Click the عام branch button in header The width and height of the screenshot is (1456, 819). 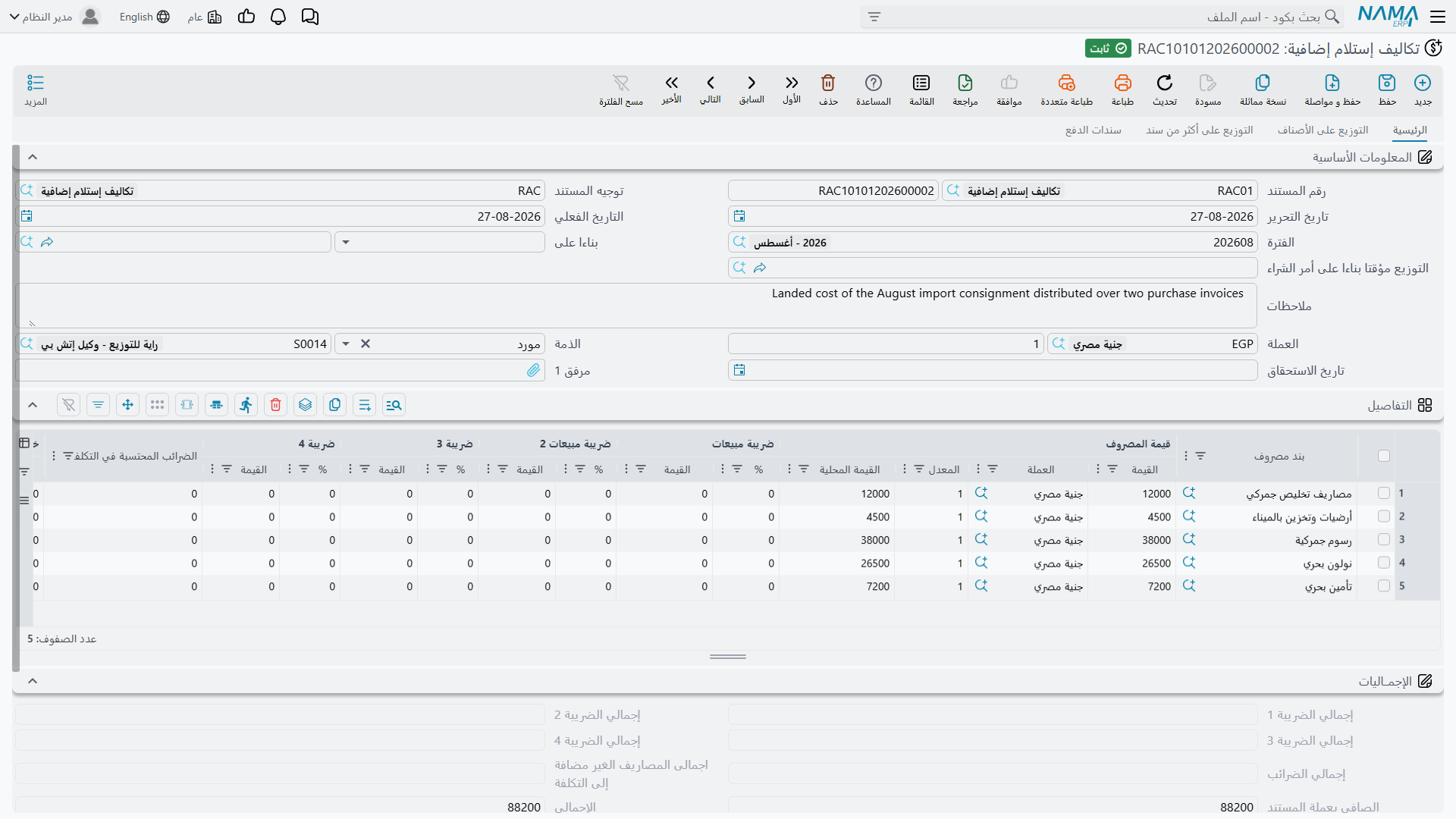click(205, 17)
